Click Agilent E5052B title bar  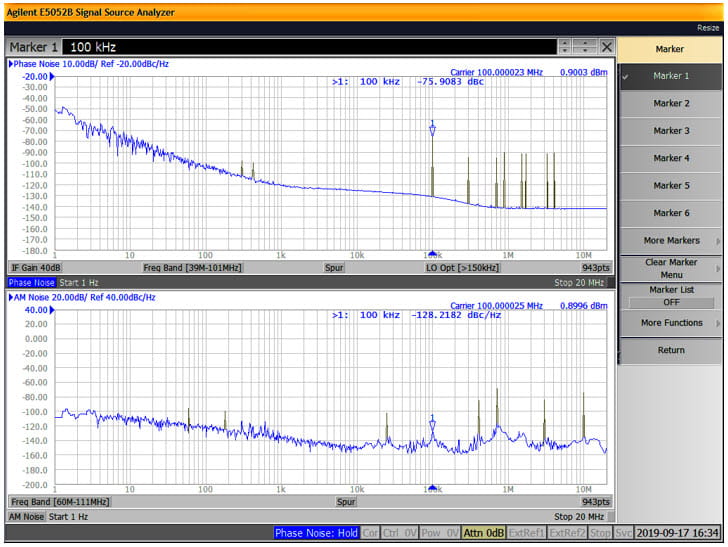(x=364, y=13)
